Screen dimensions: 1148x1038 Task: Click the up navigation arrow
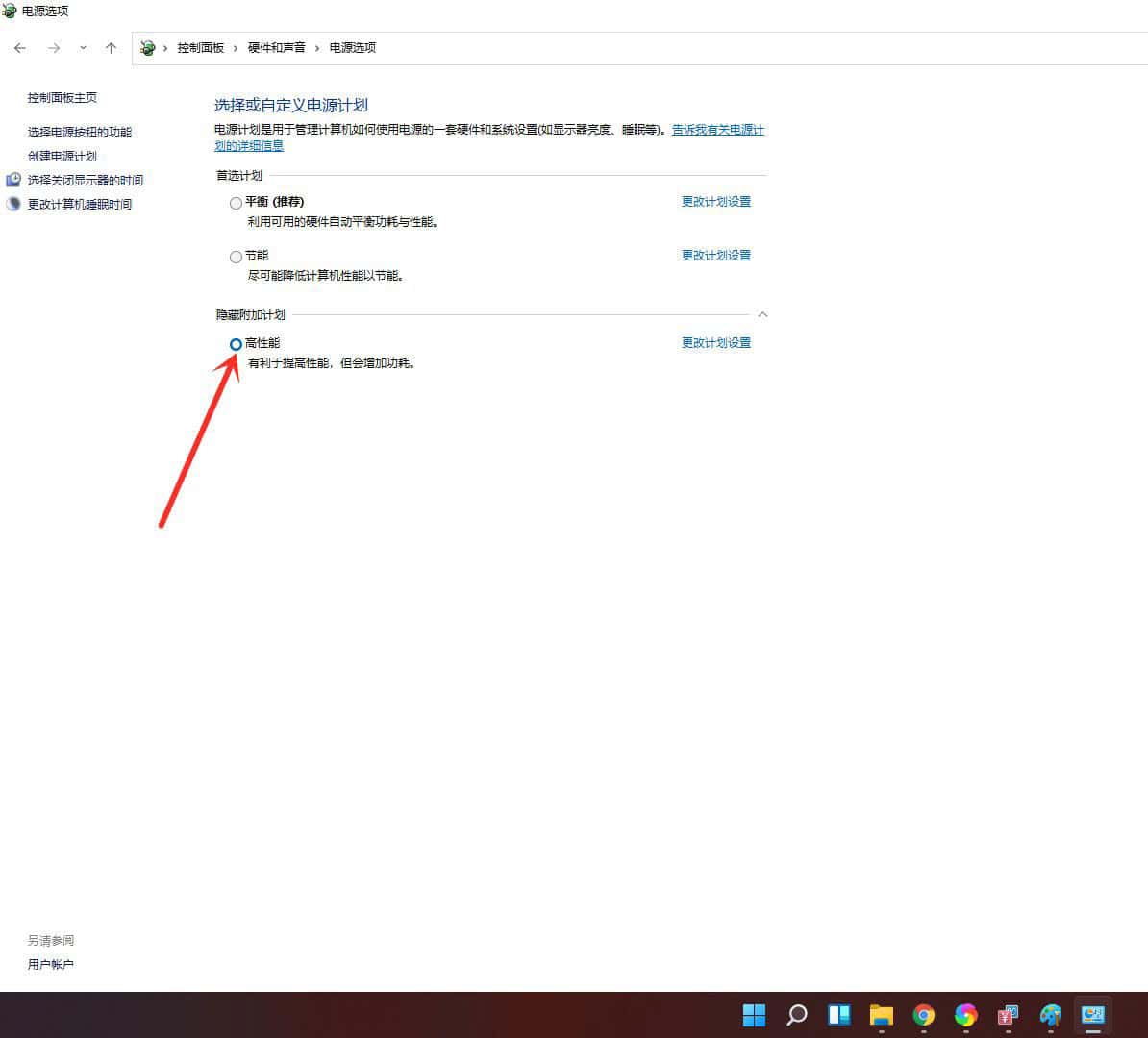click(x=111, y=47)
